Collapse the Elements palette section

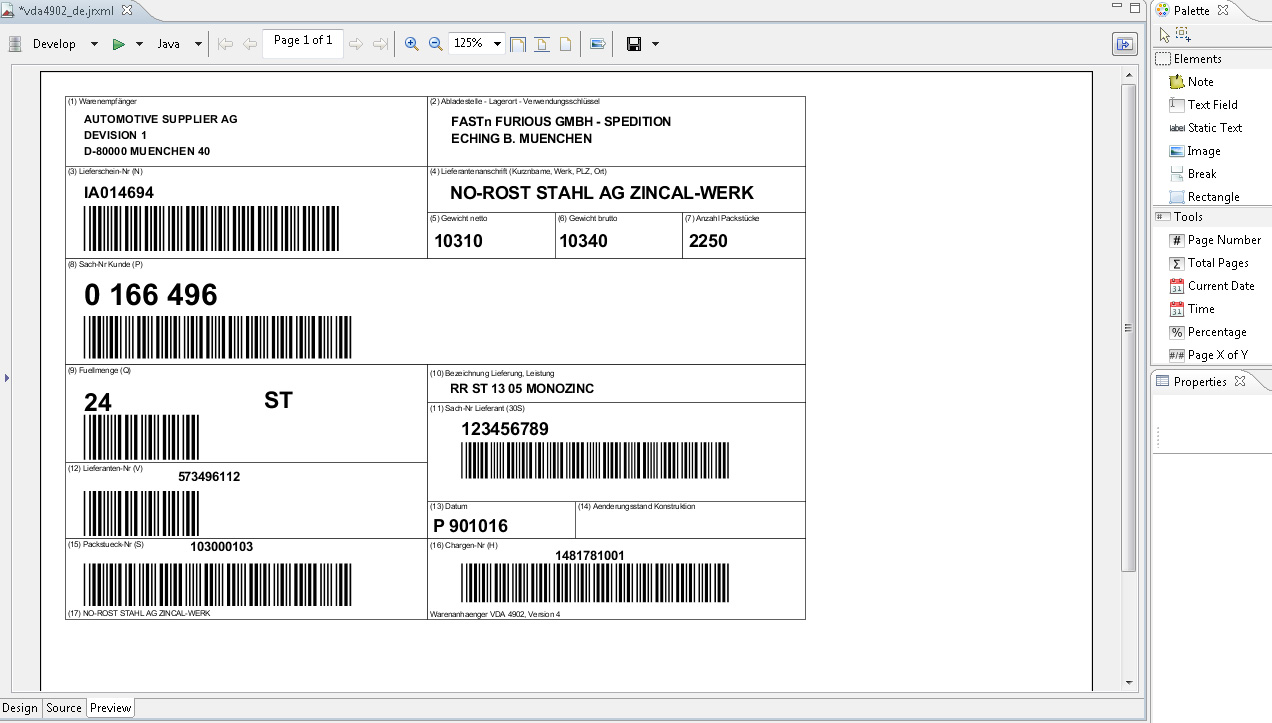1197,59
